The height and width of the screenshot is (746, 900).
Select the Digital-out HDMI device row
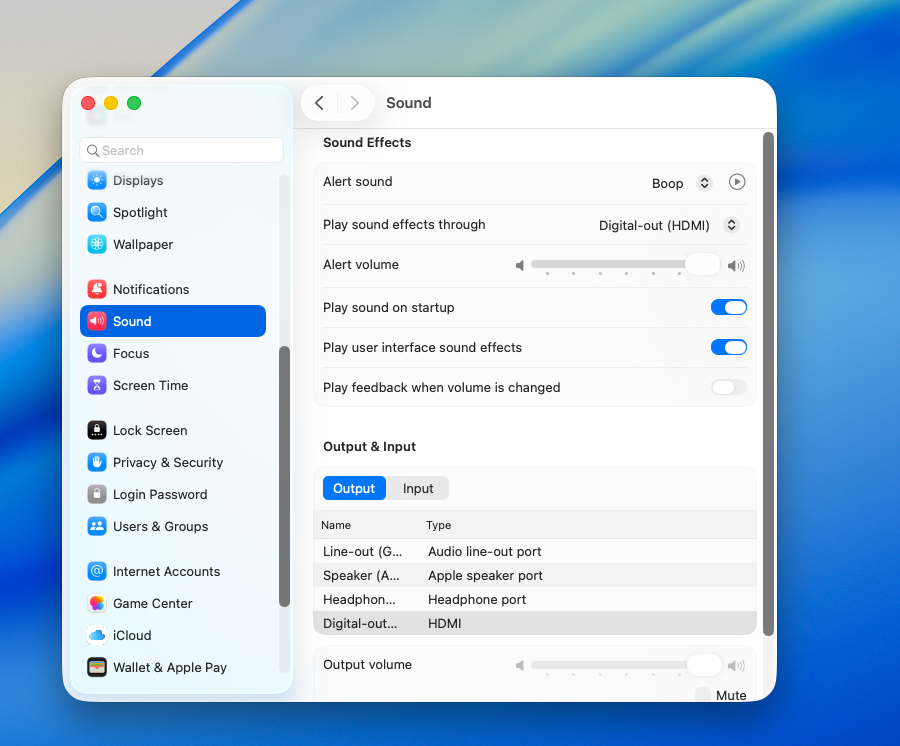click(535, 623)
